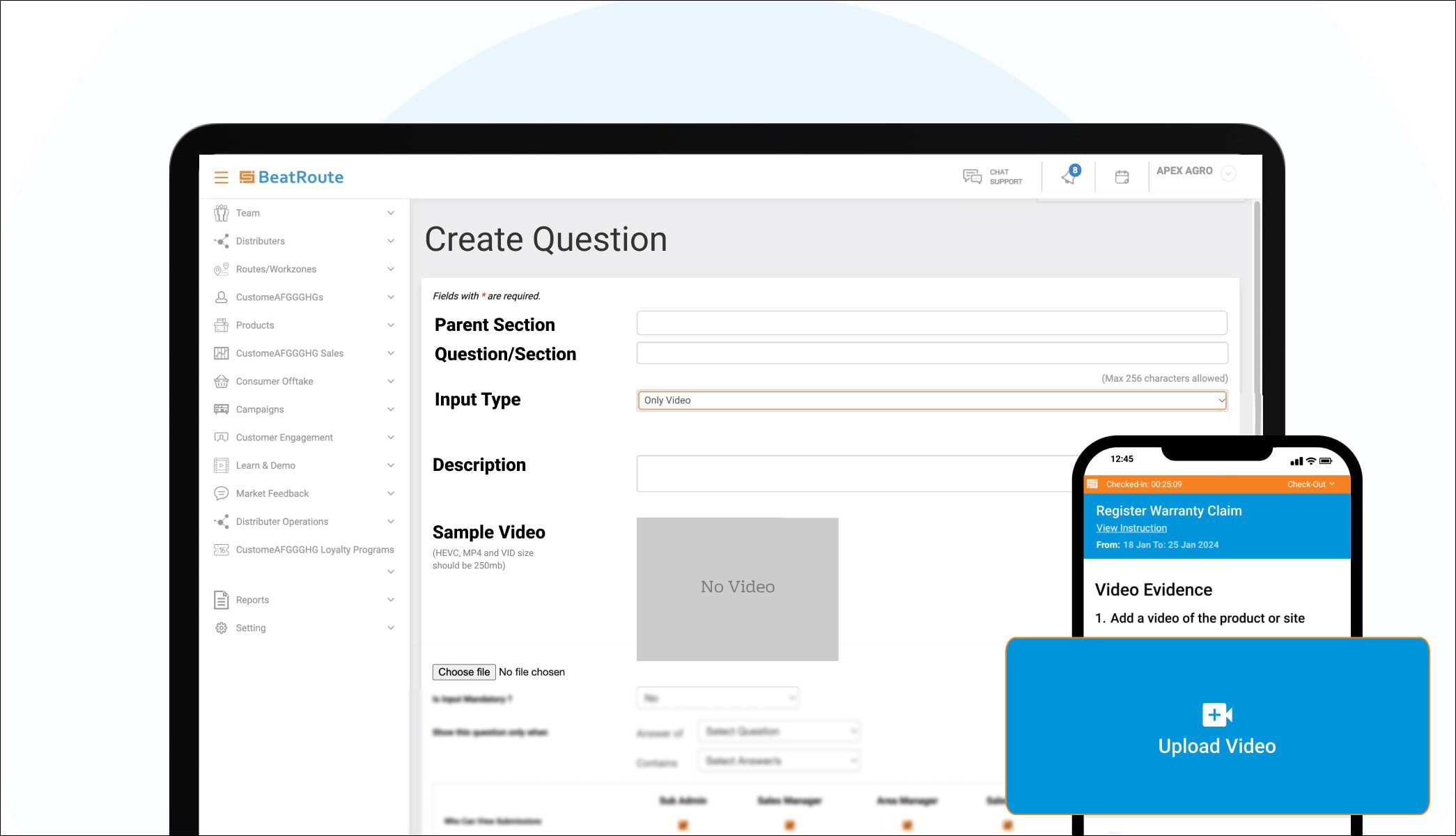Screen dimensions: 1456x836
Task: Tap the Upload Video label
Action: pos(1217,746)
